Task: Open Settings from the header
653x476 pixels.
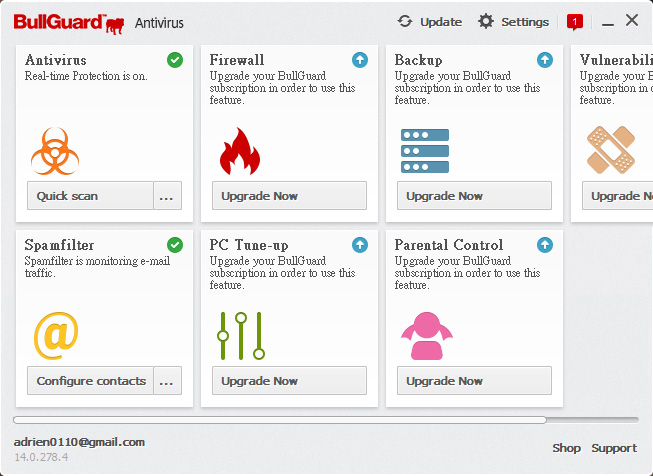Action: pyautogui.click(x=513, y=22)
